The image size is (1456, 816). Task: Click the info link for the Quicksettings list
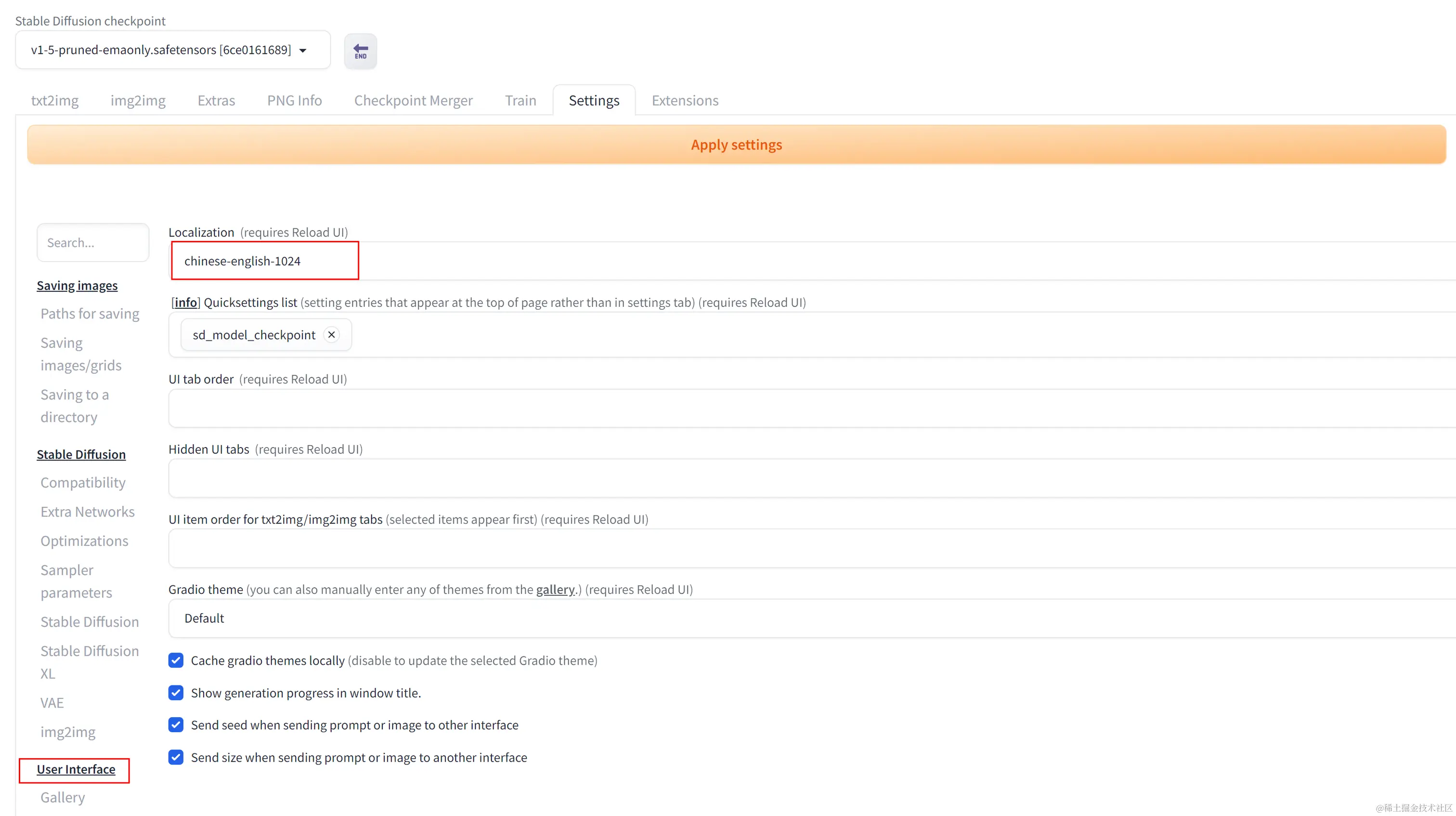[x=185, y=303]
